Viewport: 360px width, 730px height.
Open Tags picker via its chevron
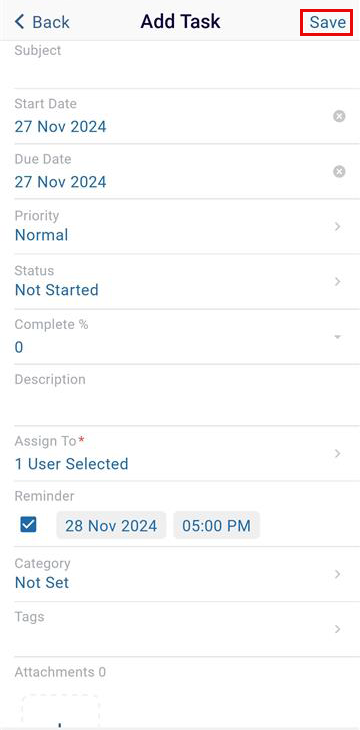tap(338, 629)
